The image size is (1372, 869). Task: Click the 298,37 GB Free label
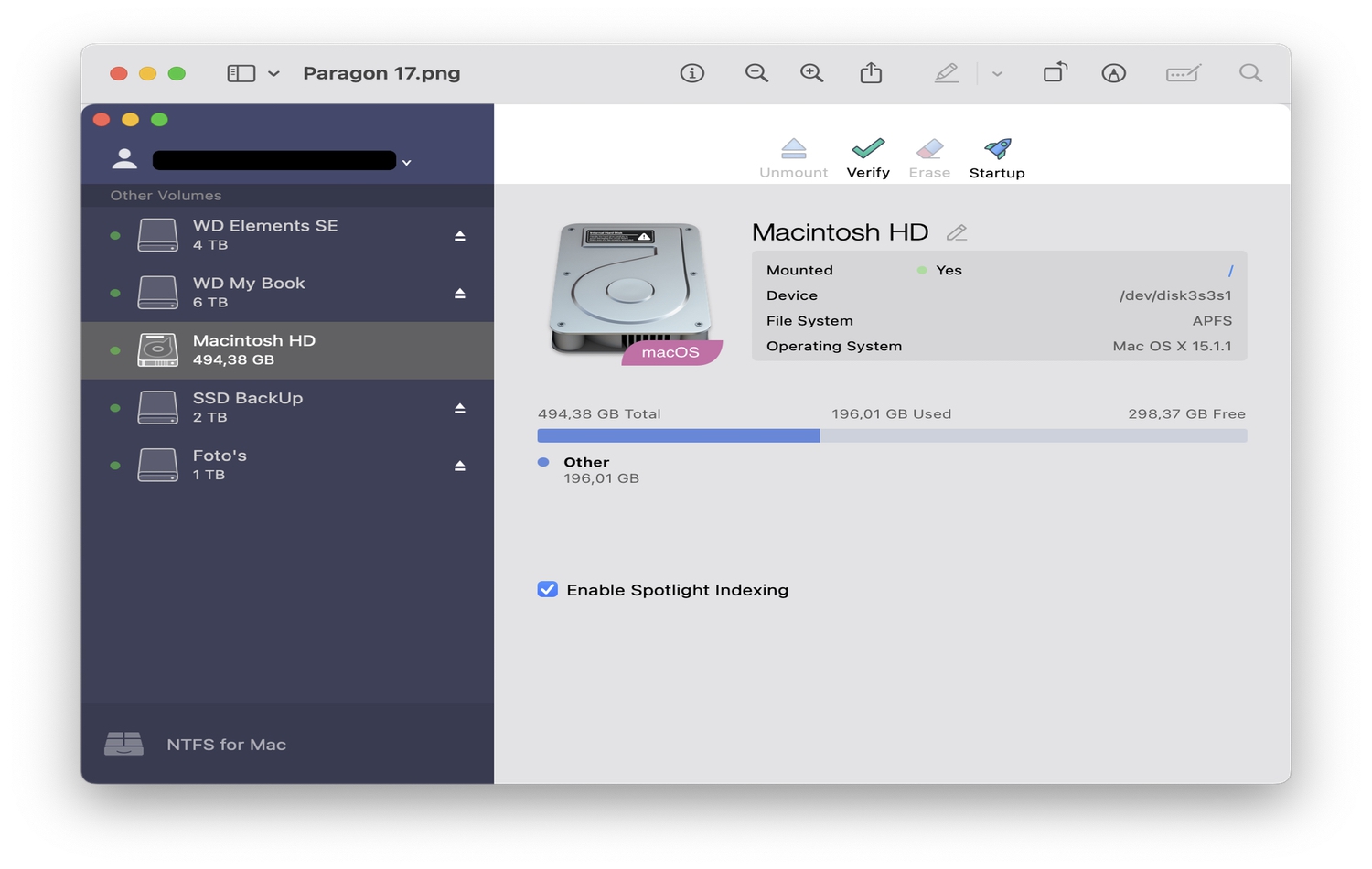tap(1186, 413)
